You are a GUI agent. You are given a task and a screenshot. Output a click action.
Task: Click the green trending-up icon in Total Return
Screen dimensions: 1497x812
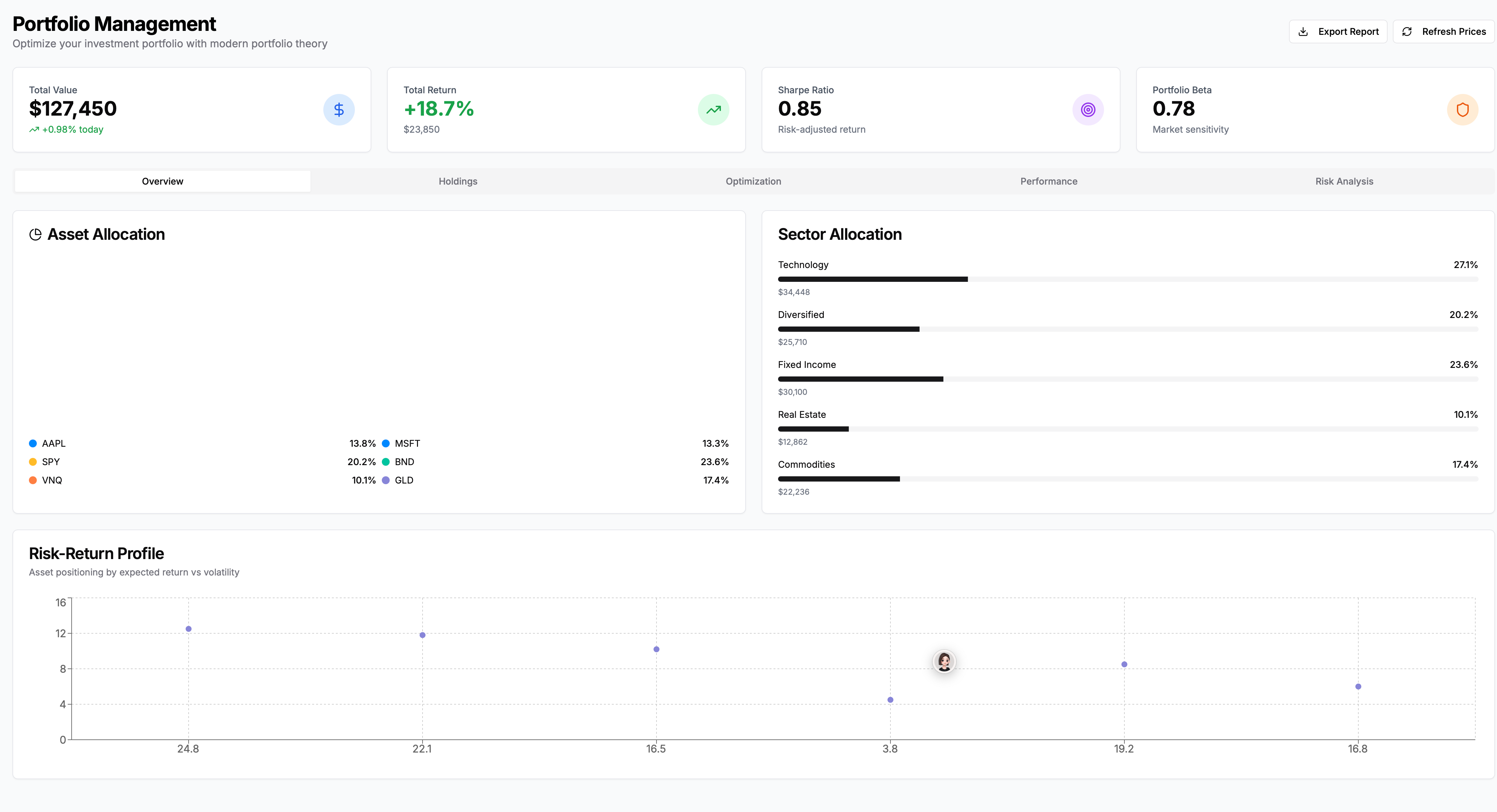point(713,110)
